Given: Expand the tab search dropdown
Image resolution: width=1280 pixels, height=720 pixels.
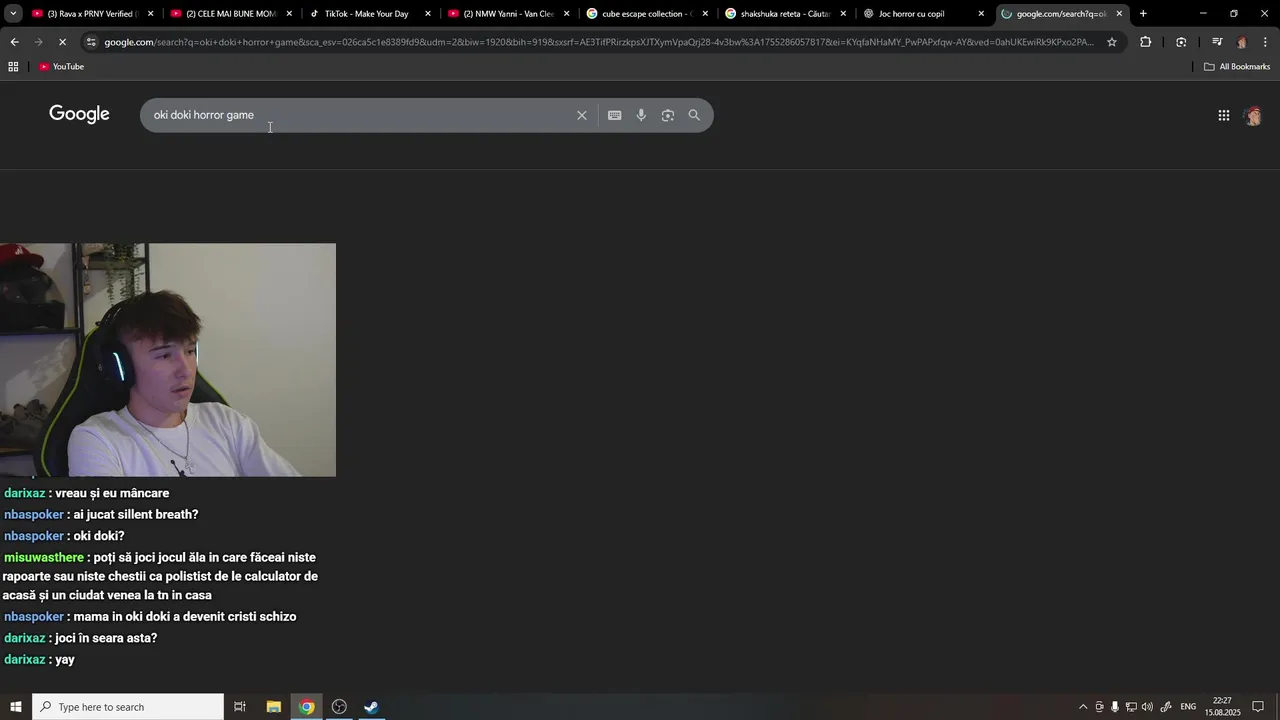Looking at the screenshot, I should pos(14,14).
